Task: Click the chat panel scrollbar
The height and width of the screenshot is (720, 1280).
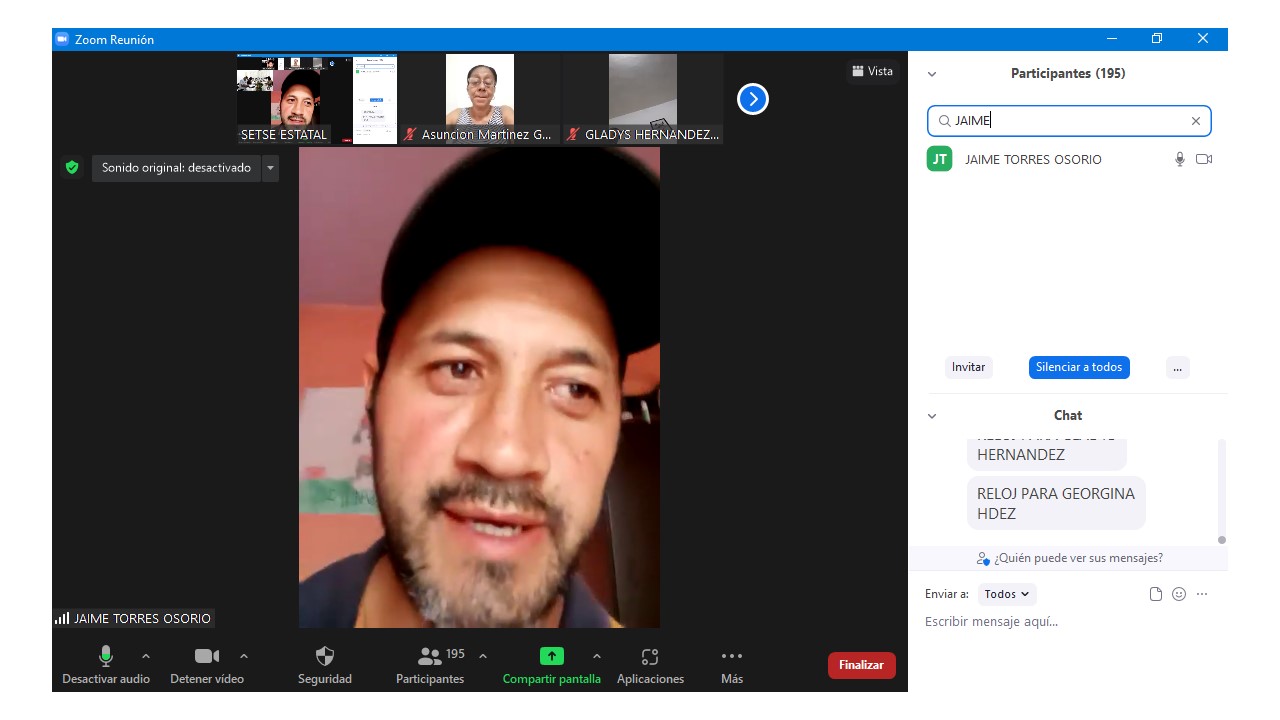Action: click(1221, 490)
